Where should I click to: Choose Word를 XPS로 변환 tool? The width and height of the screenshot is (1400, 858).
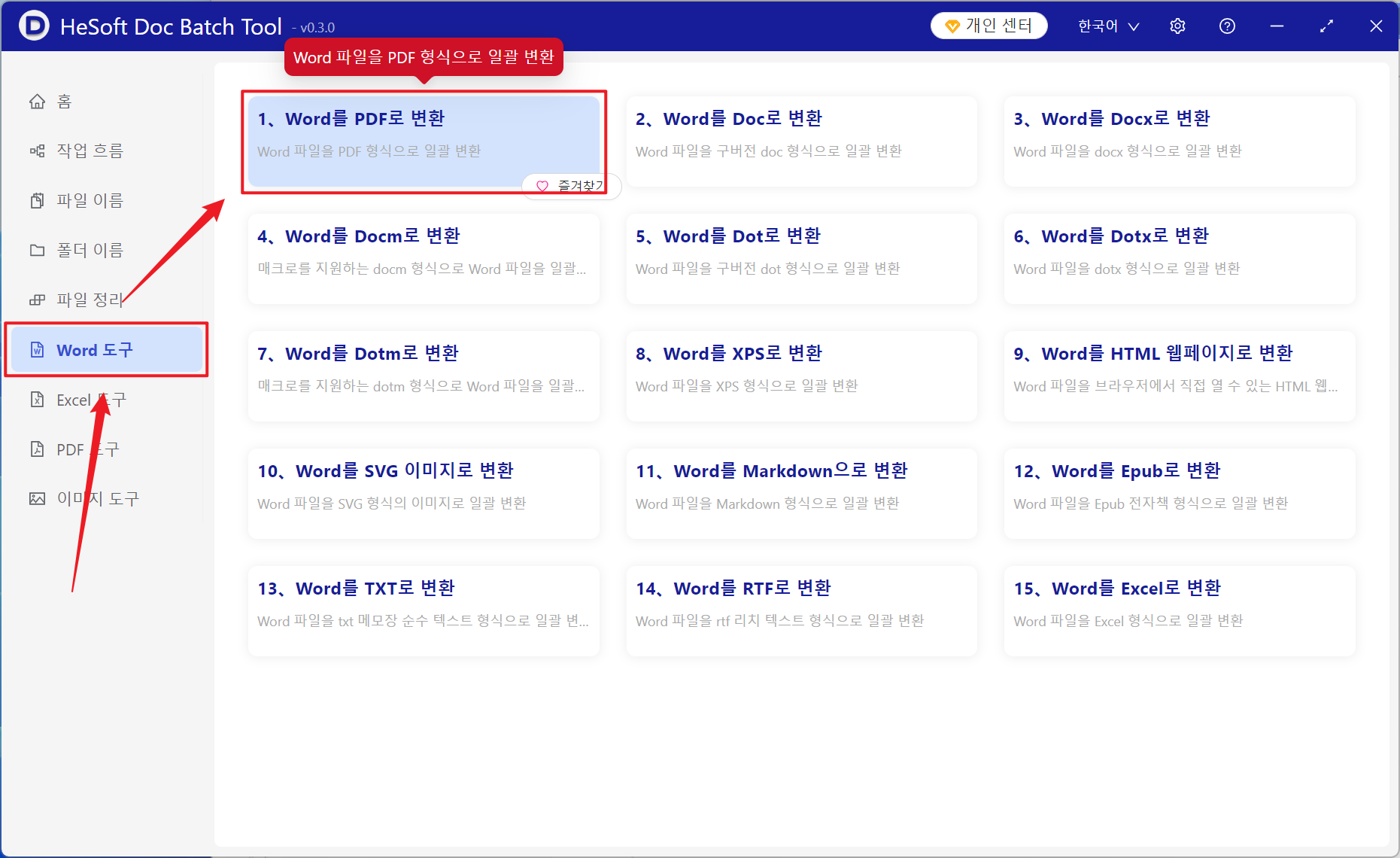tap(801, 376)
